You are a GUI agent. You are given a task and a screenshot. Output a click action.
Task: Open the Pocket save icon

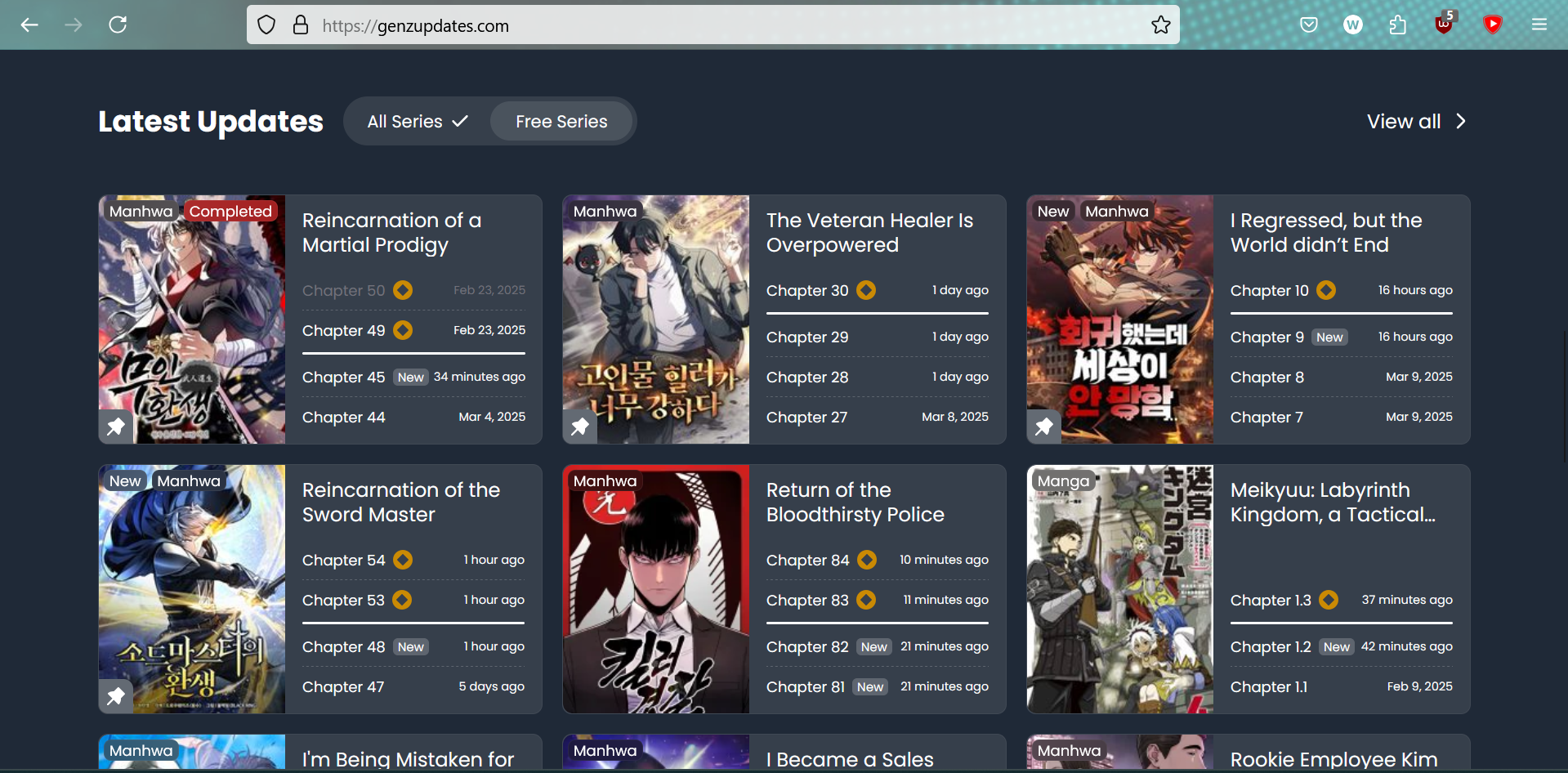1309,25
